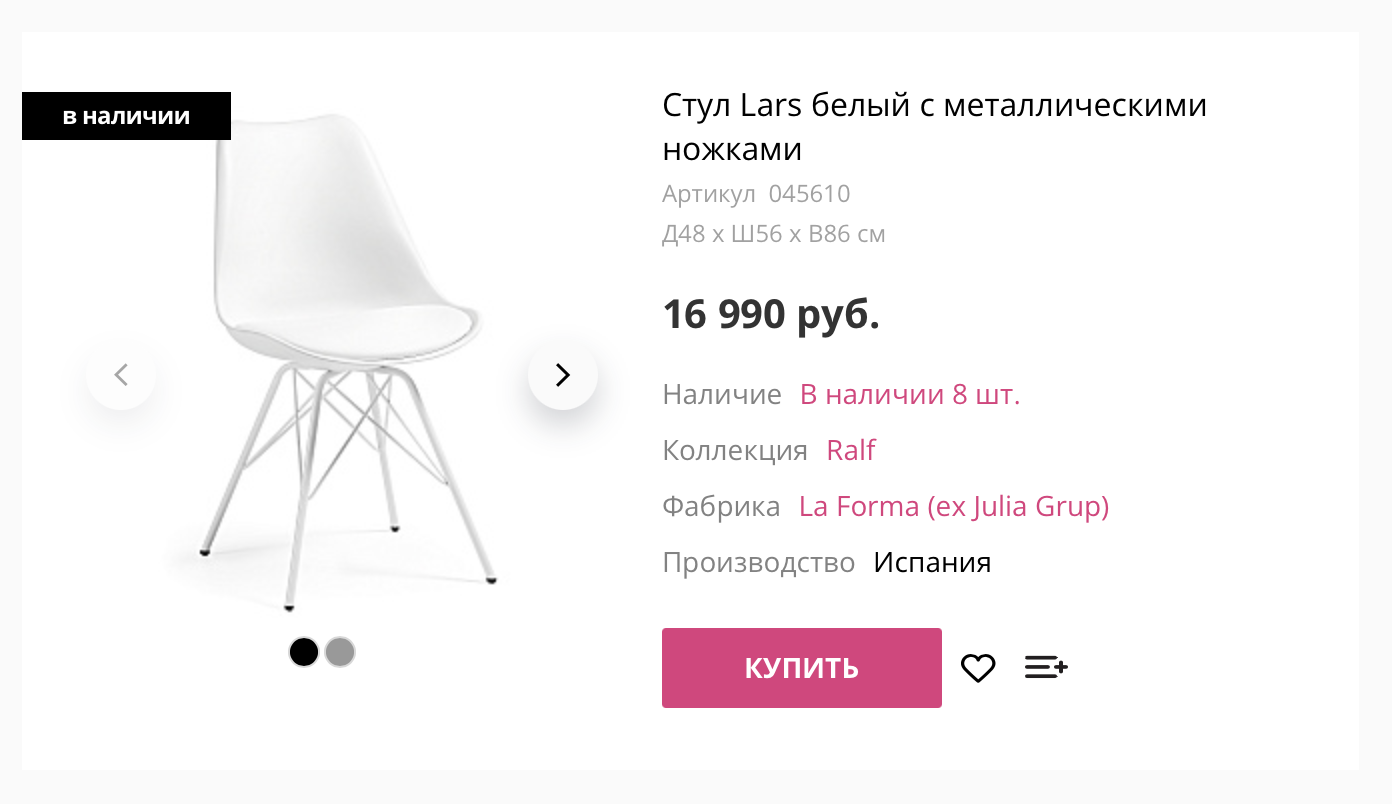Open the "В наличии 8 шт." link
The height and width of the screenshot is (804, 1392).
(910, 394)
